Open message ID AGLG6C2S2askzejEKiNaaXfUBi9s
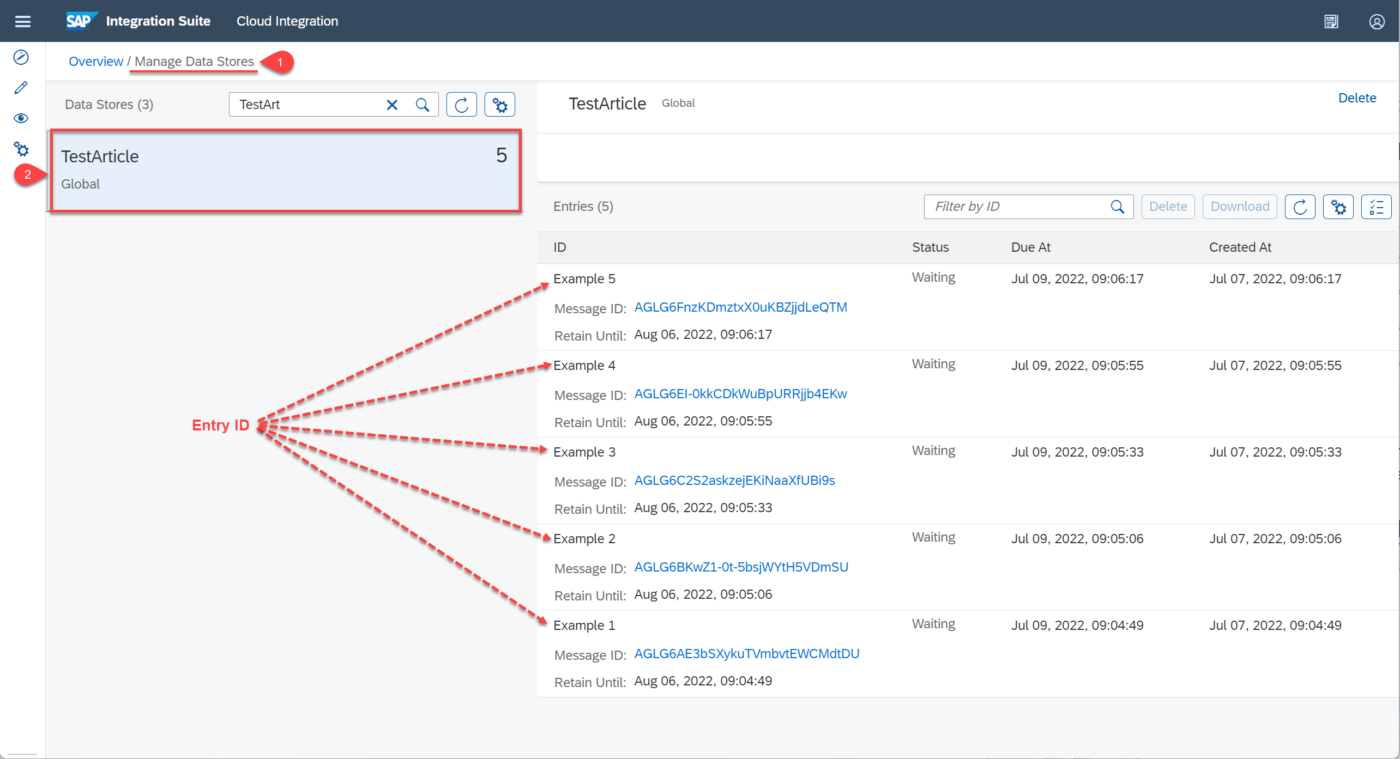The height and width of the screenshot is (759, 1400). (735, 481)
